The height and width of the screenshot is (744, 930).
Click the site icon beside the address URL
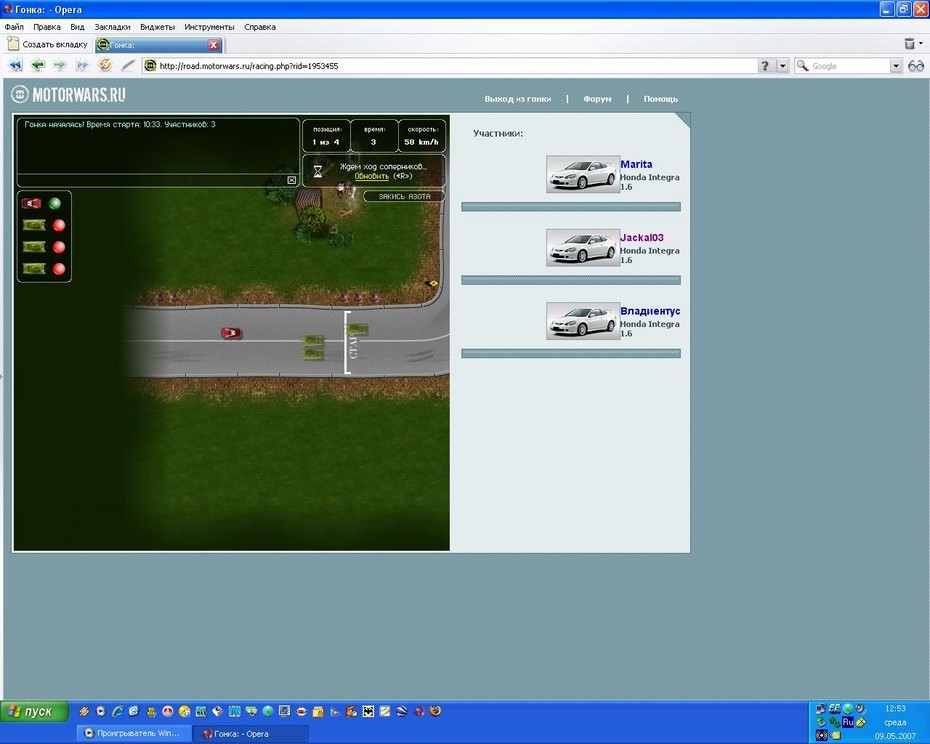click(151, 65)
